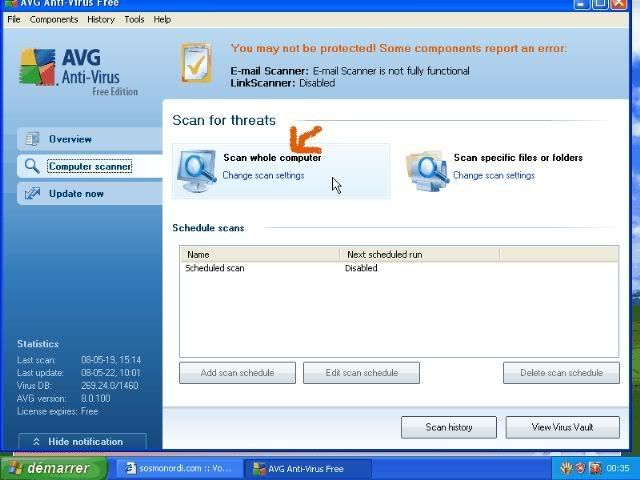Open the File menu
The height and width of the screenshot is (480, 640).
point(13,20)
